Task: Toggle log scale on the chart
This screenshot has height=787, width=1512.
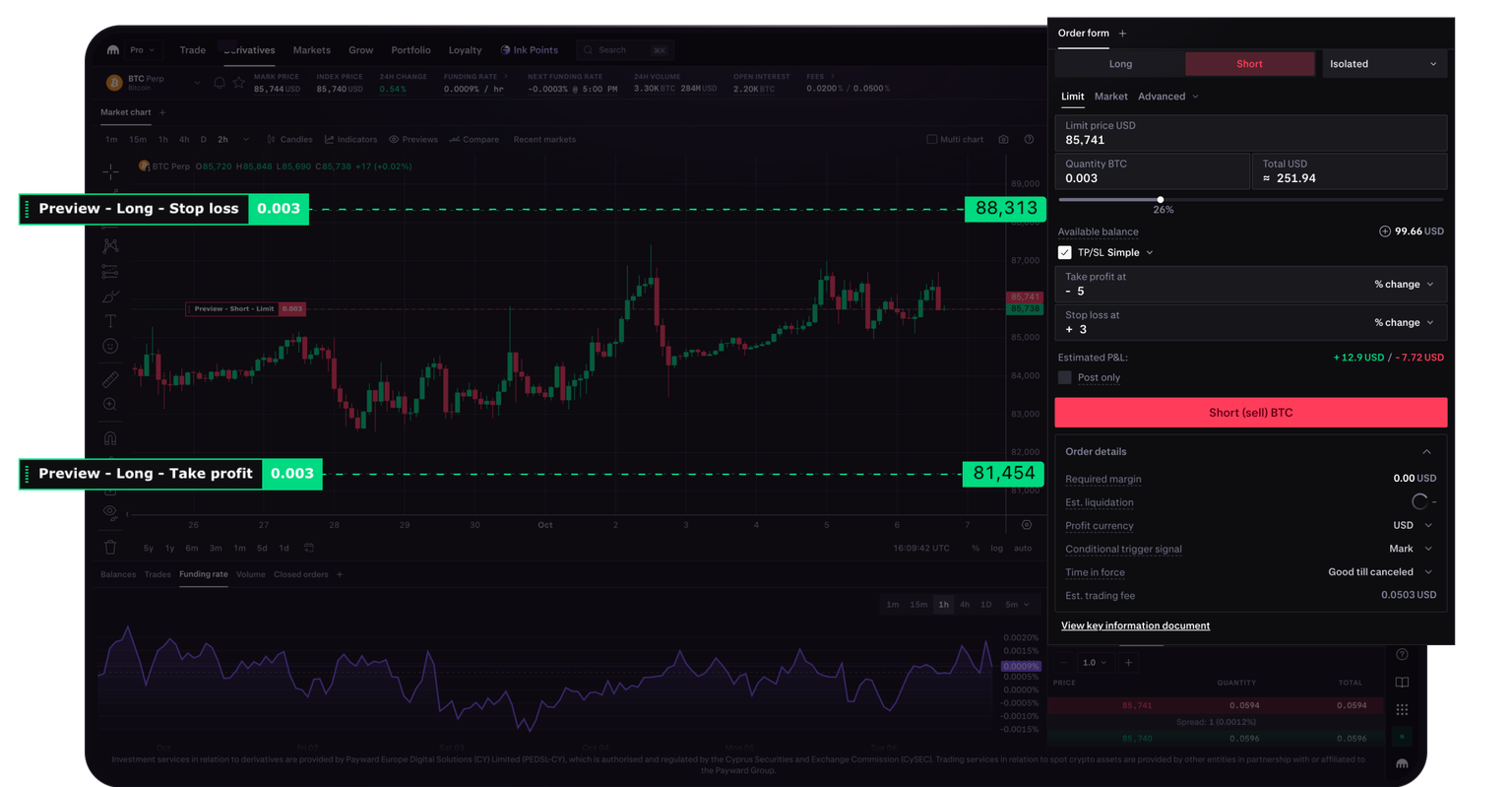Action: coord(996,548)
